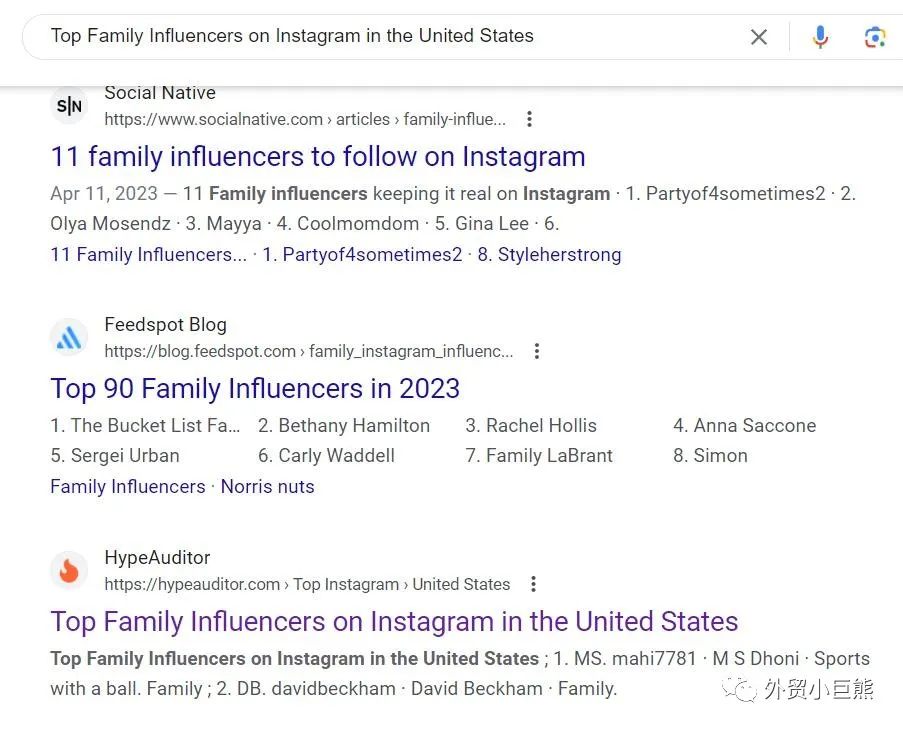Open HypeAuditor's Top Family Influencers result title

point(394,621)
